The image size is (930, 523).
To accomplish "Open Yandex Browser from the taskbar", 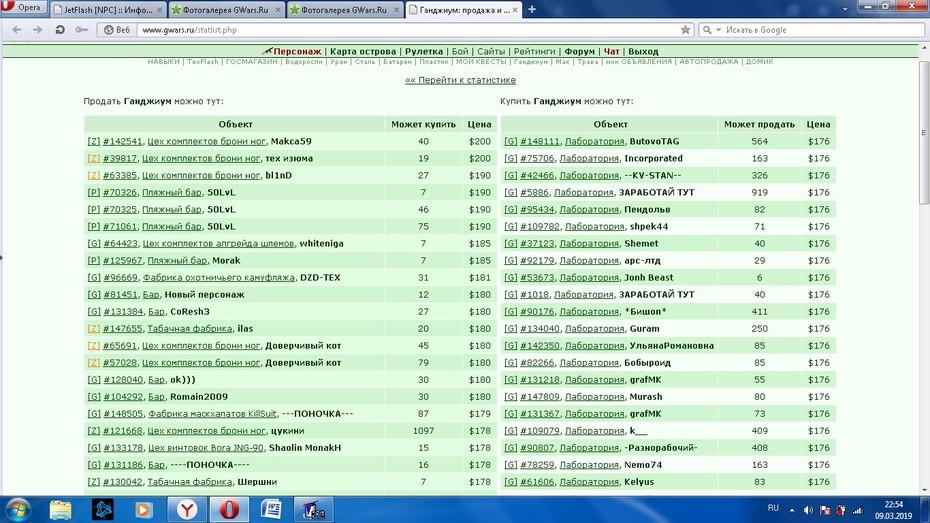I will [x=187, y=509].
